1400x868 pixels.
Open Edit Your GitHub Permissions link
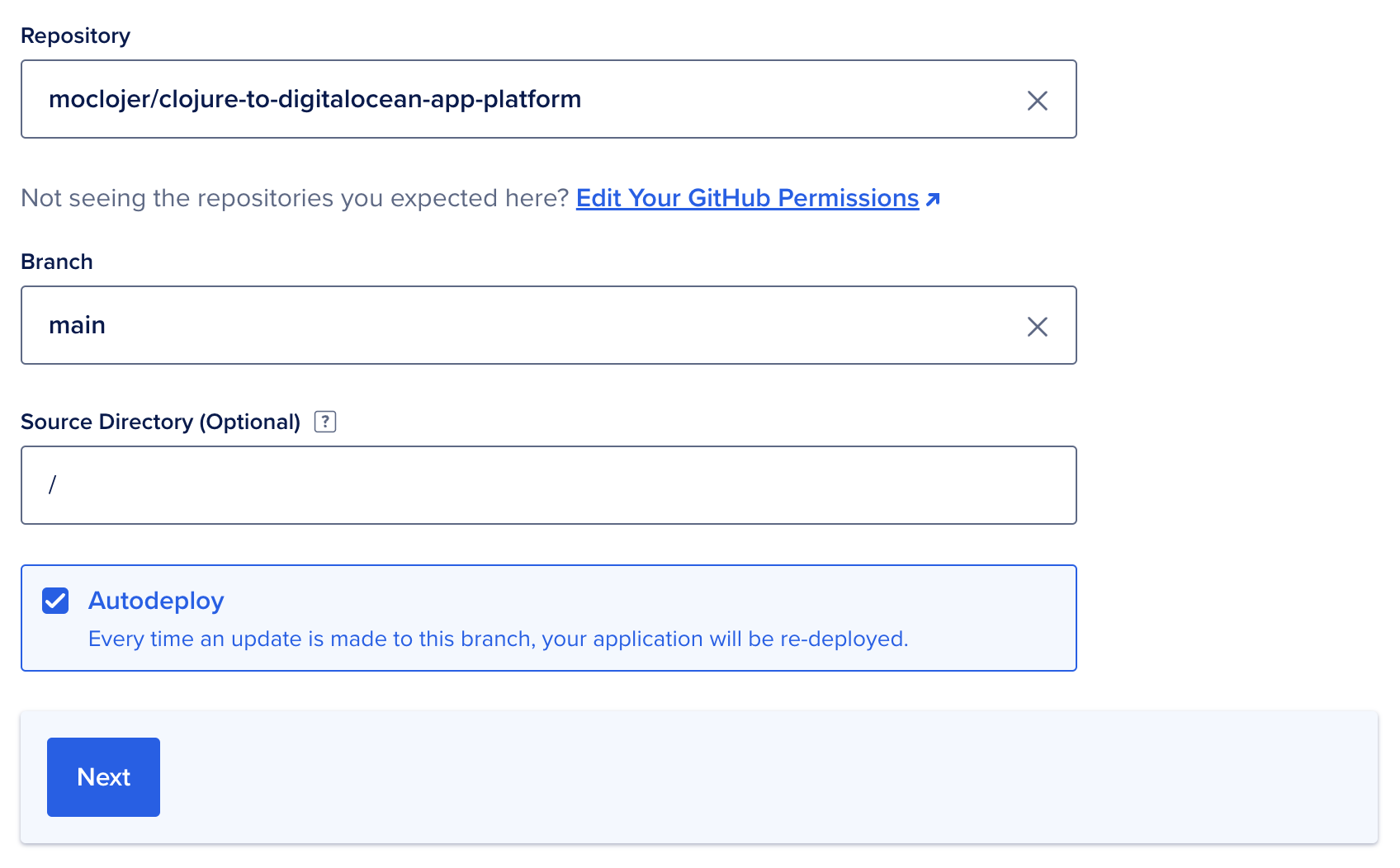[x=747, y=198]
